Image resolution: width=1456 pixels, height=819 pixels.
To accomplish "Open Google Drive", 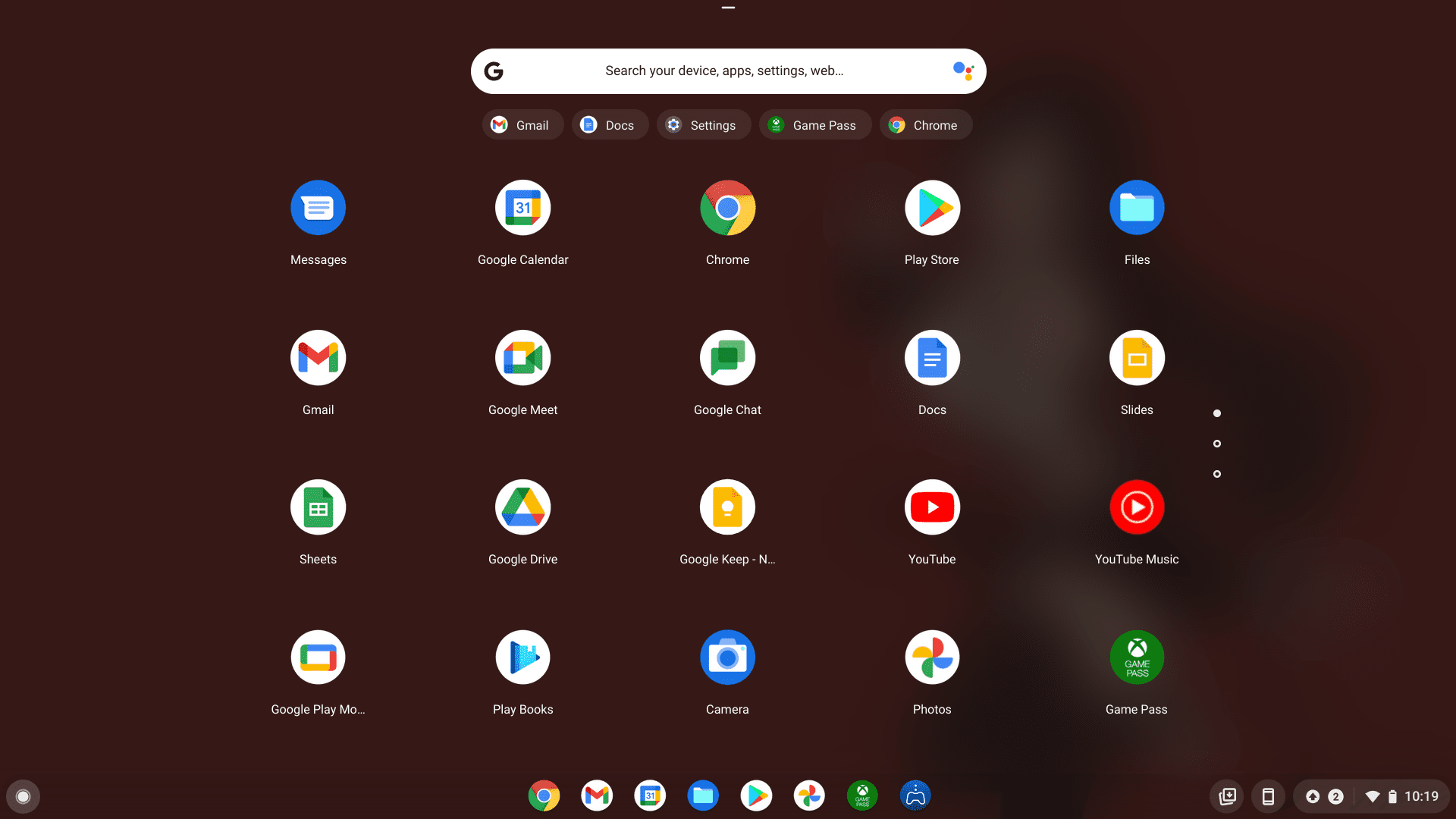I will point(522,507).
